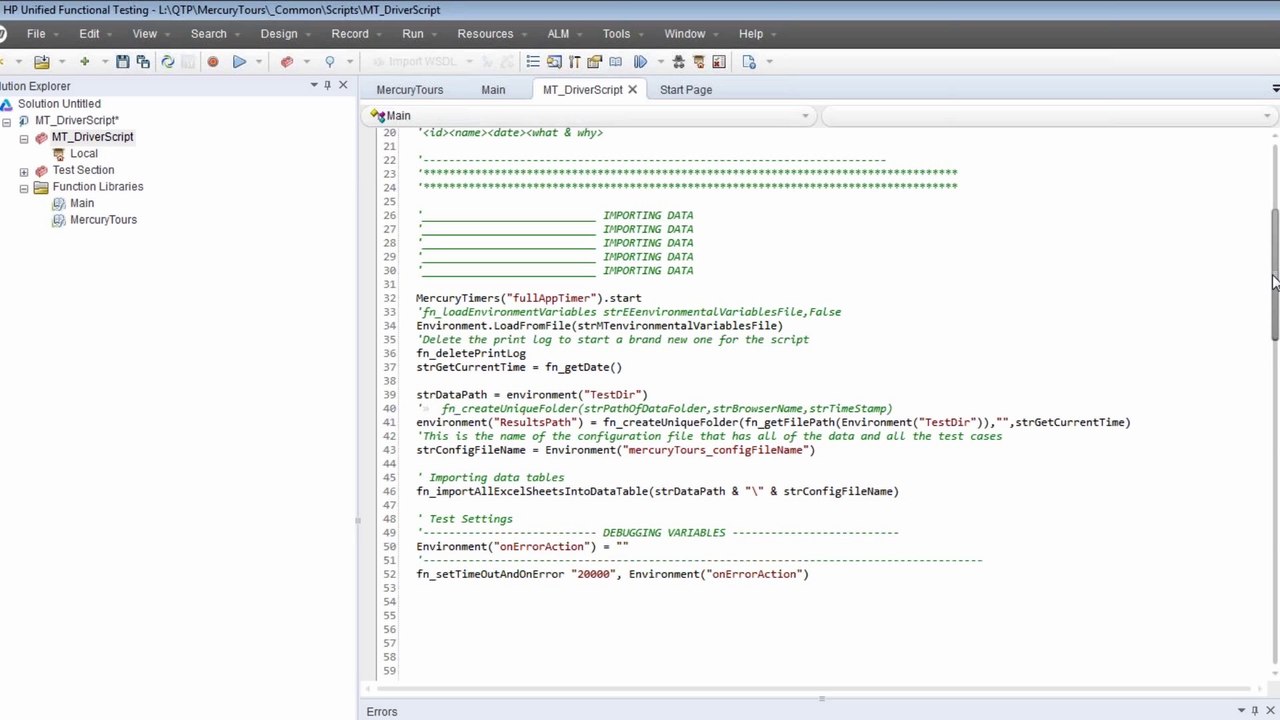
Task: Click the Errors panel title
Action: [x=382, y=712]
